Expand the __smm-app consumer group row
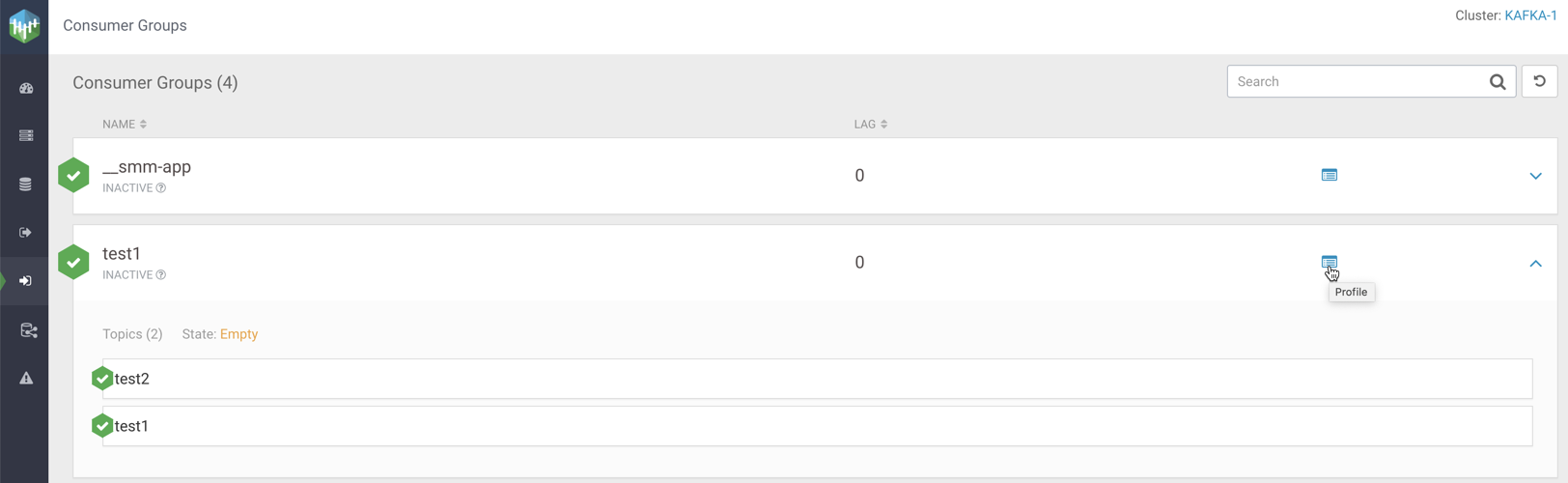This screenshot has width=1568, height=483. click(1535, 176)
